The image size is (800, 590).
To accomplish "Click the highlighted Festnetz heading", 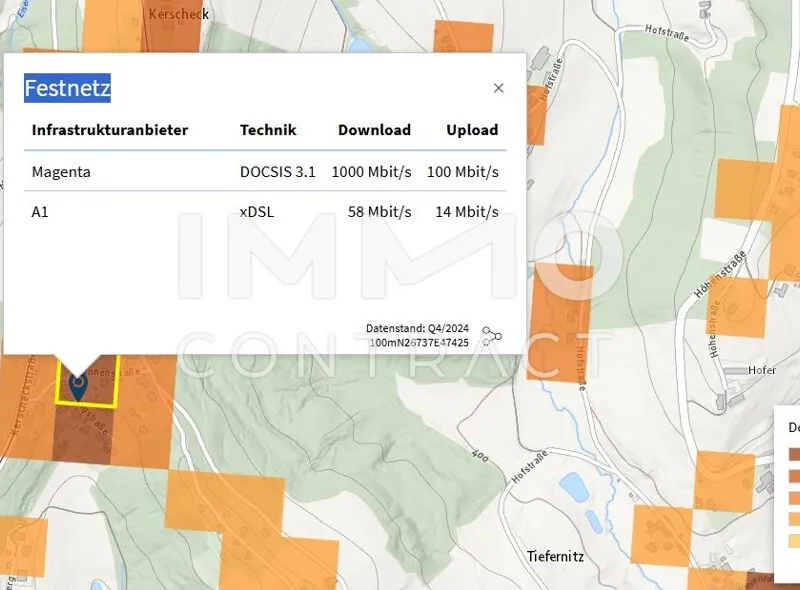I will tap(67, 88).
